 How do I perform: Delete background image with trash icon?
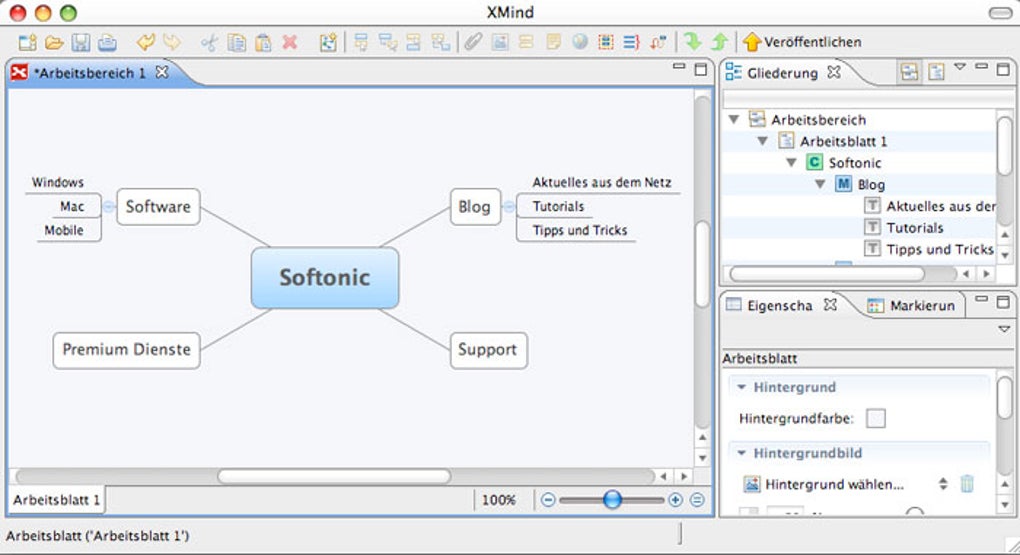click(x=967, y=483)
